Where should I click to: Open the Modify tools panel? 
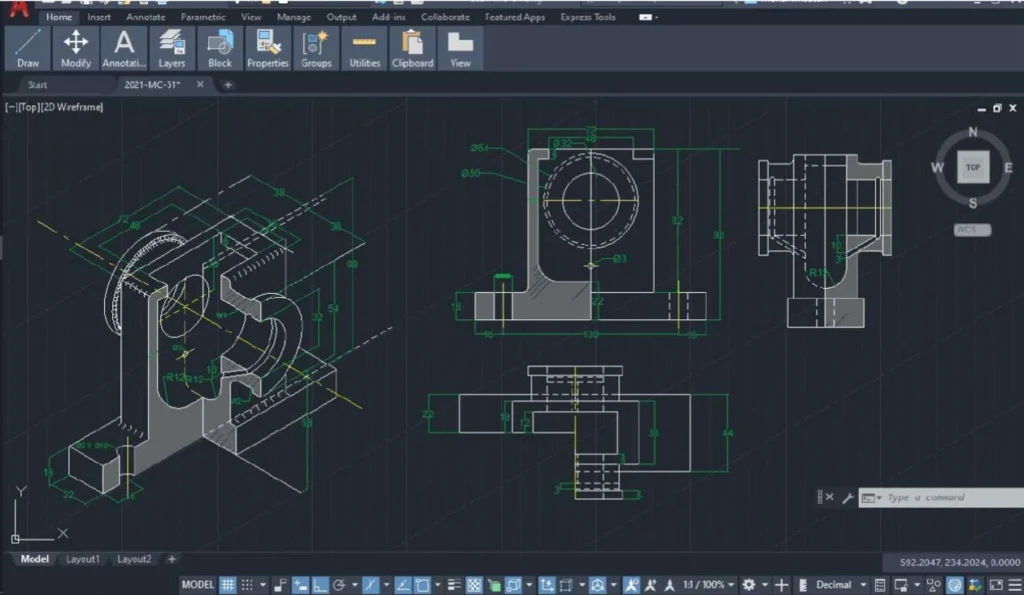tap(76, 48)
